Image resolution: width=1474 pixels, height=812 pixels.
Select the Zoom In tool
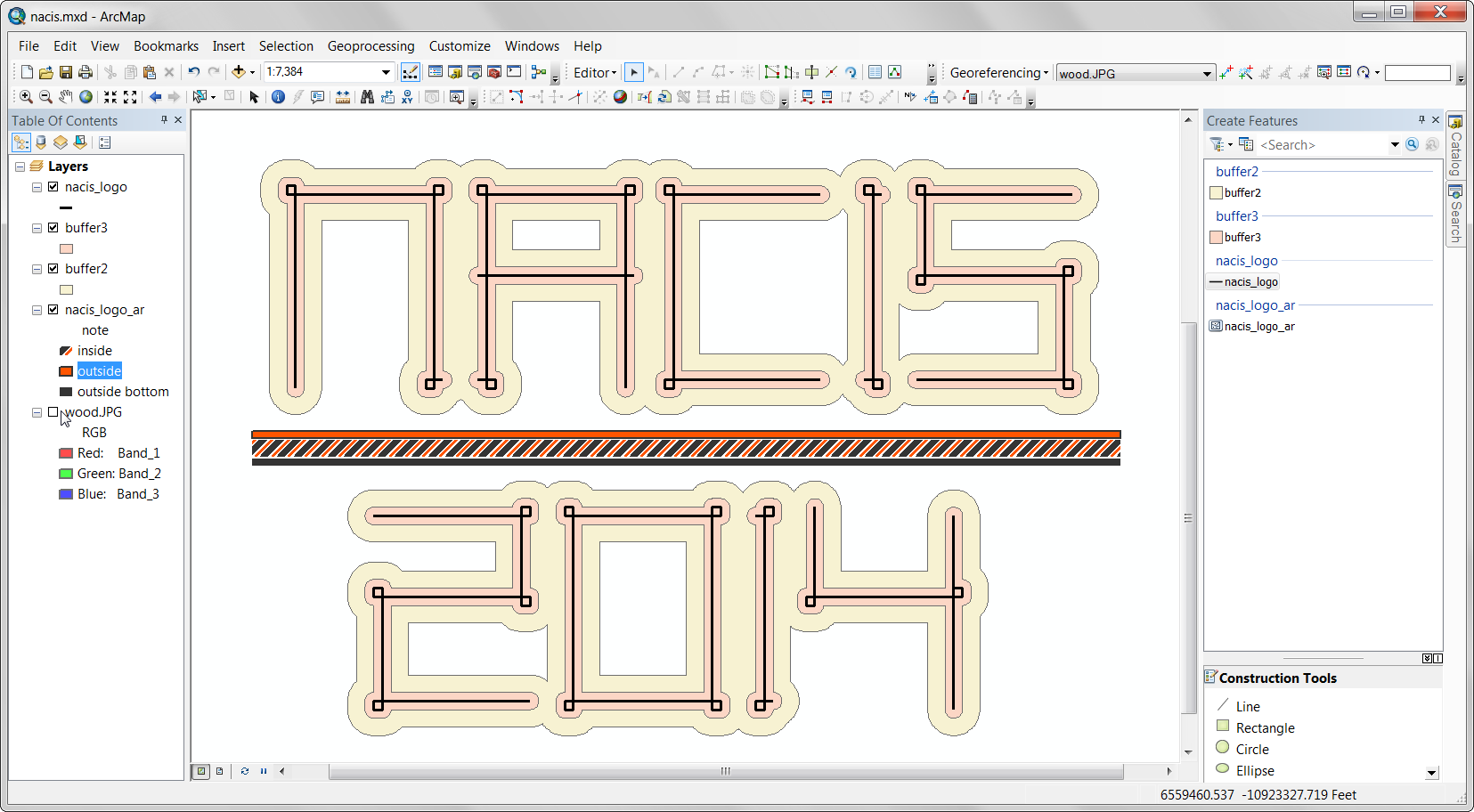27,97
